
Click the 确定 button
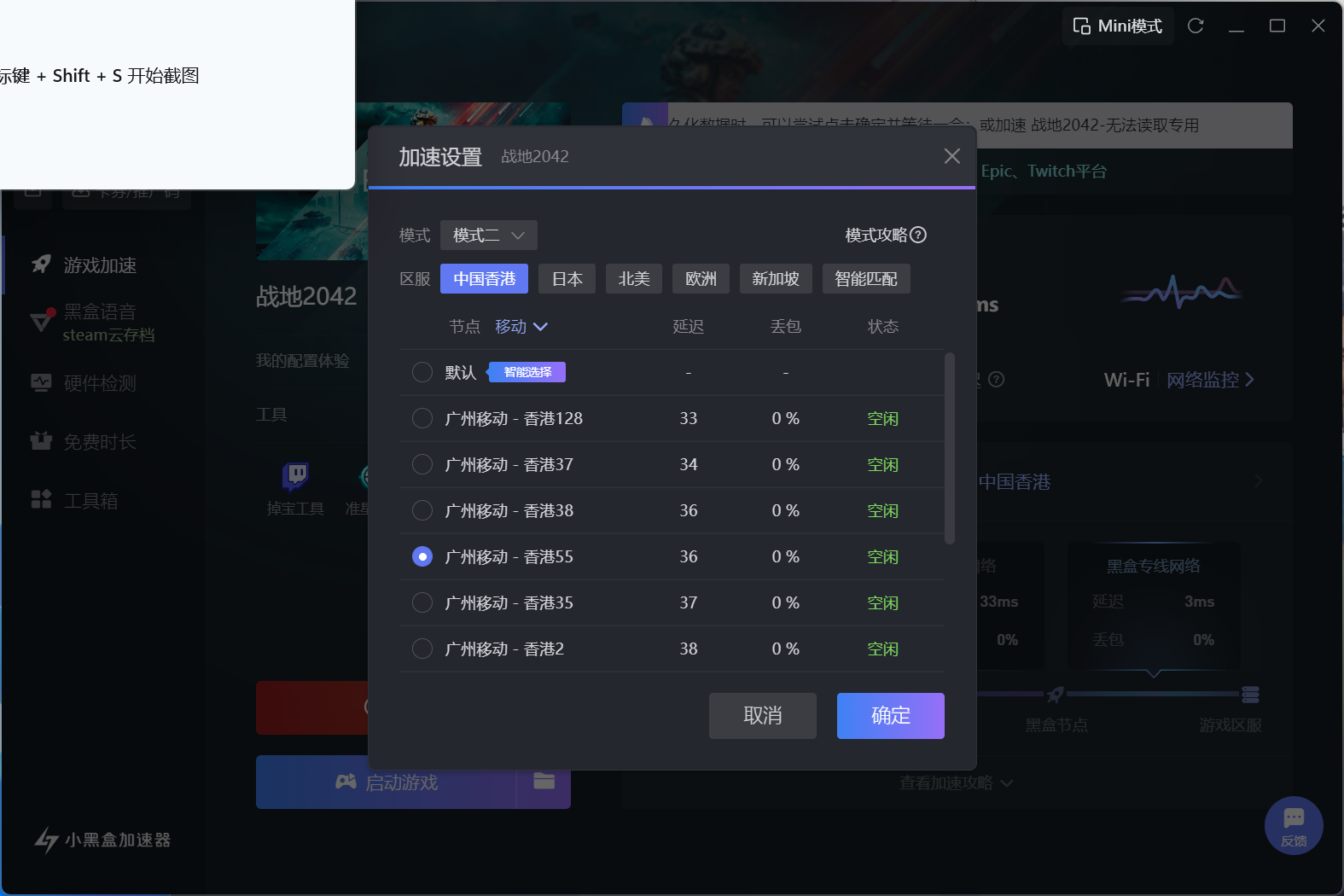point(891,716)
